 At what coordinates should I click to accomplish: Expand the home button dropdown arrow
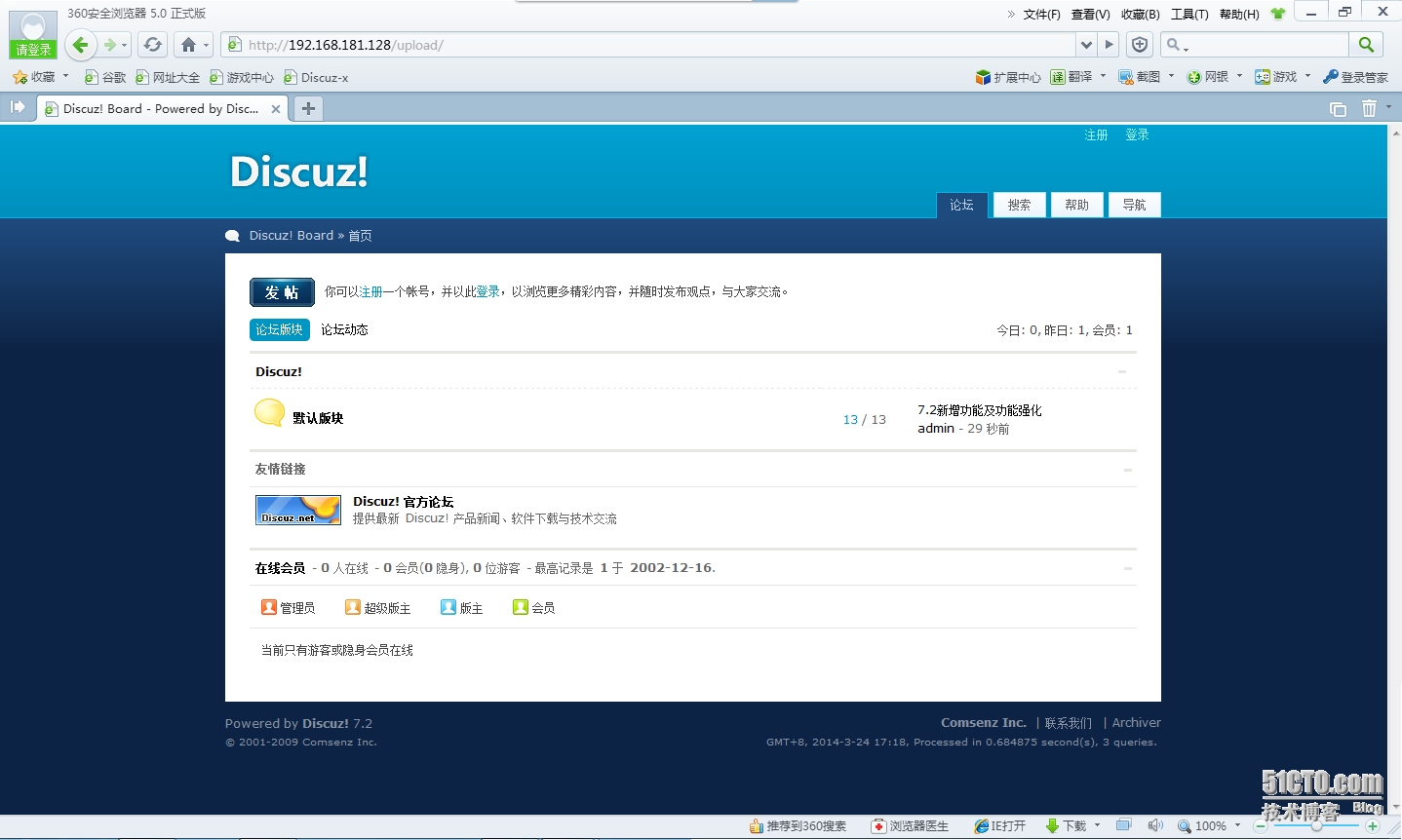pyautogui.click(x=207, y=46)
